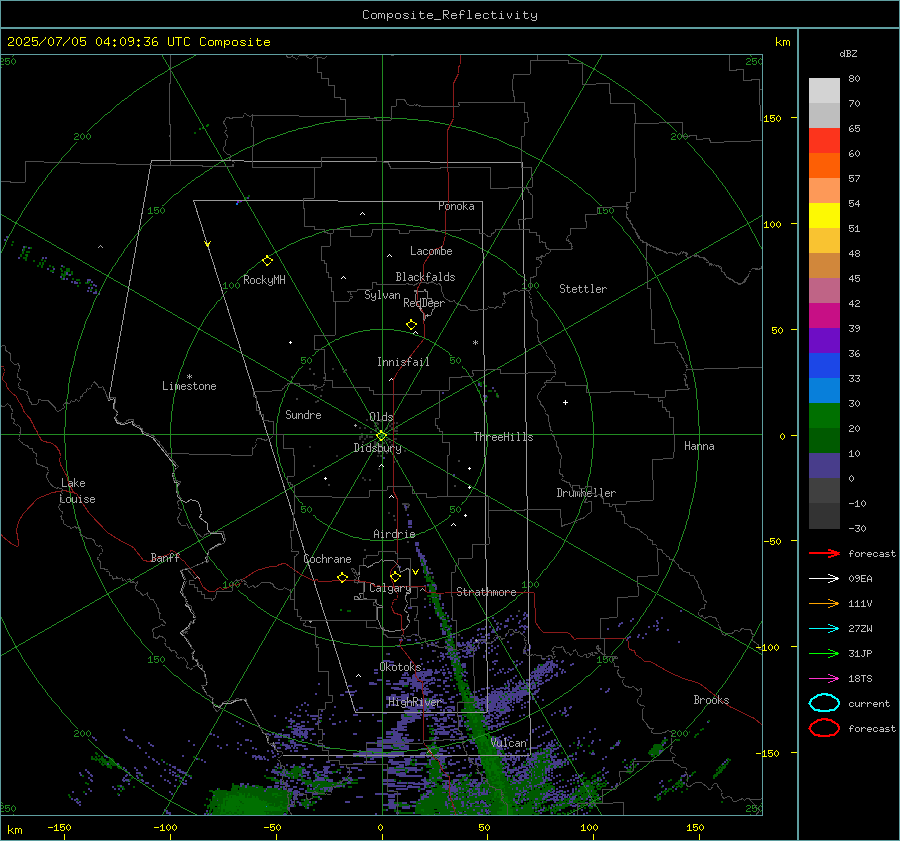The height and width of the screenshot is (841, 900).
Task: Select the Okotoks label
Action: pyautogui.click(x=400, y=667)
